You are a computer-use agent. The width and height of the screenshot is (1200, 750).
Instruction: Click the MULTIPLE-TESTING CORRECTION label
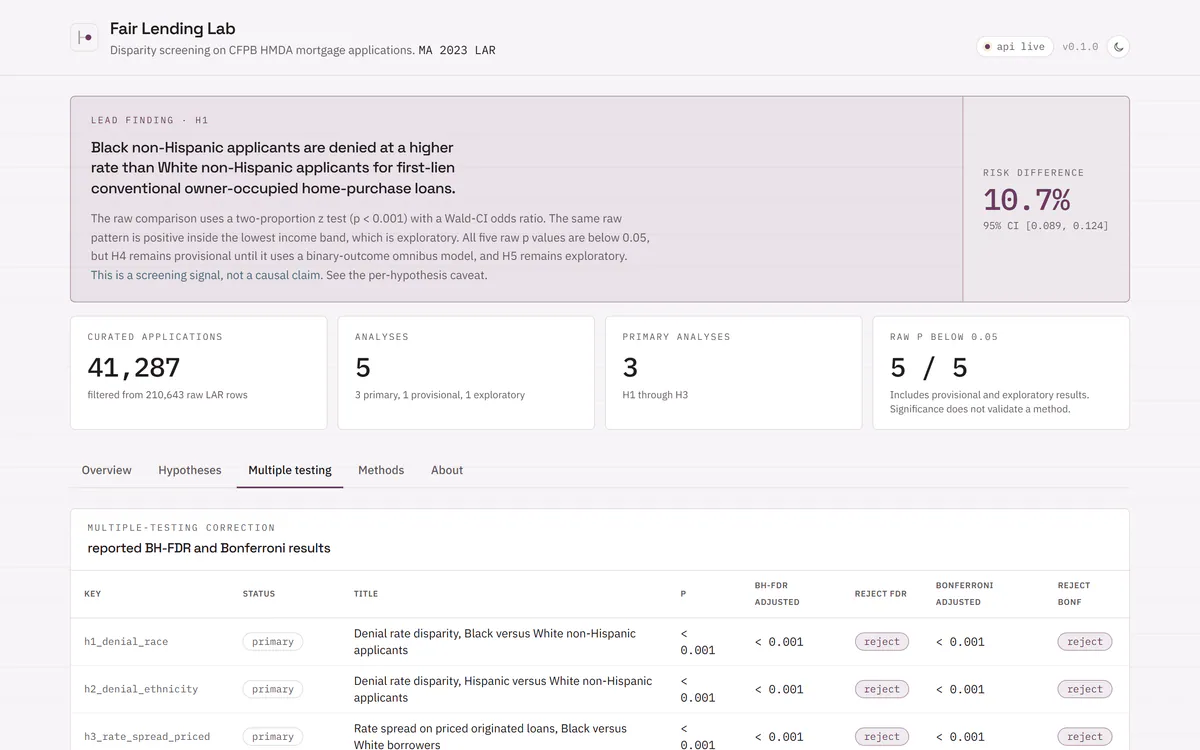(x=181, y=527)
